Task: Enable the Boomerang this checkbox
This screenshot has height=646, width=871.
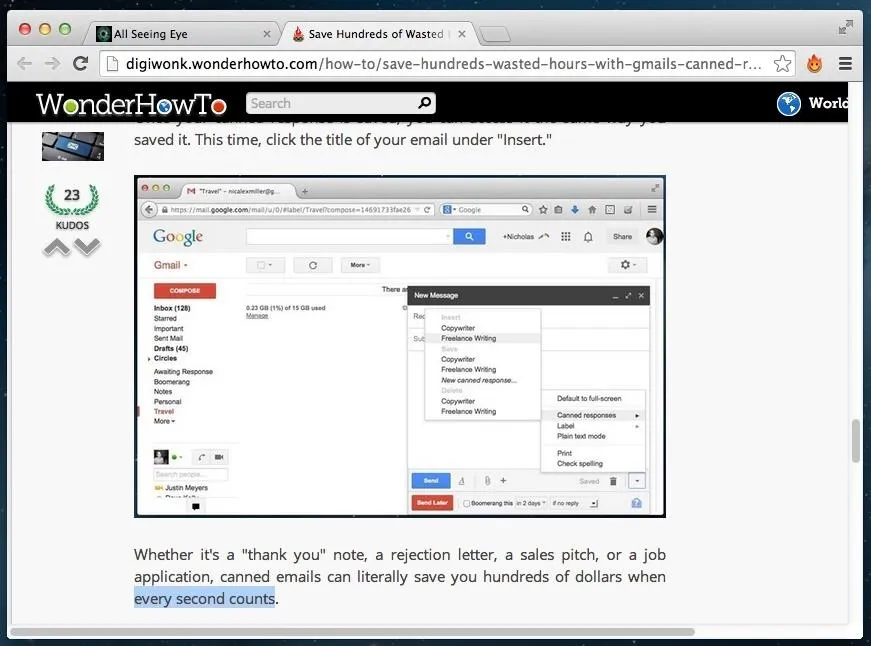Action: pos(467,504)
